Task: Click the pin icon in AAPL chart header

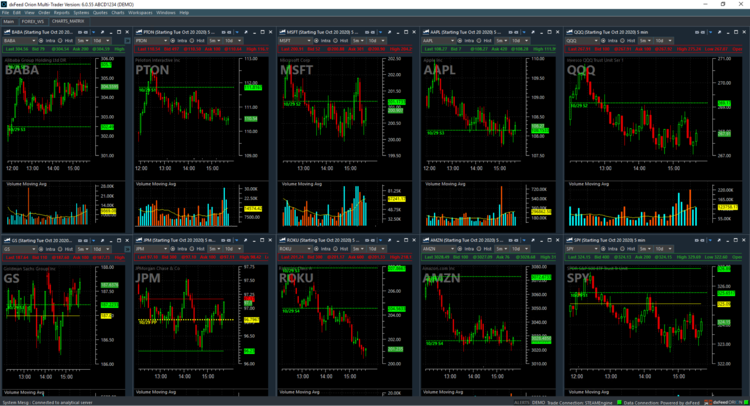Action: pos(532,32)
